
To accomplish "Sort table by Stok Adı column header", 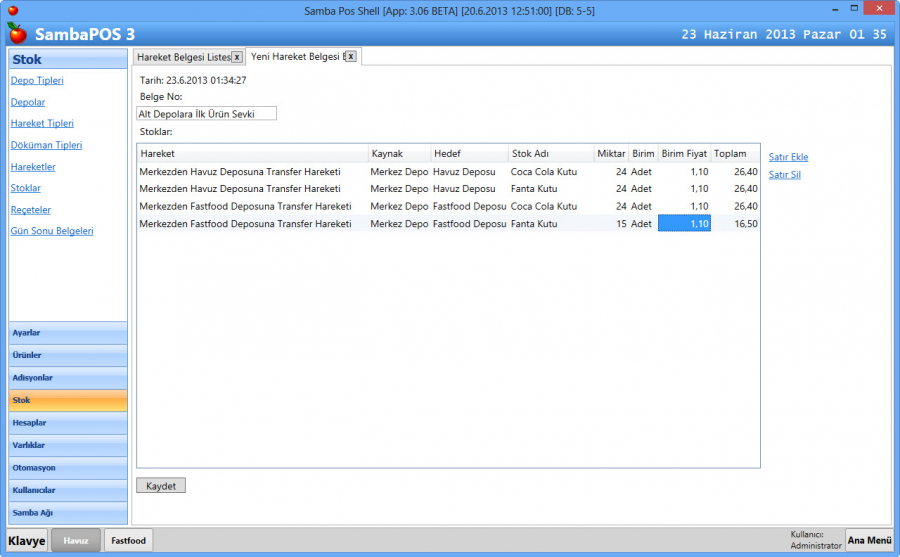I will click(550, 154).
